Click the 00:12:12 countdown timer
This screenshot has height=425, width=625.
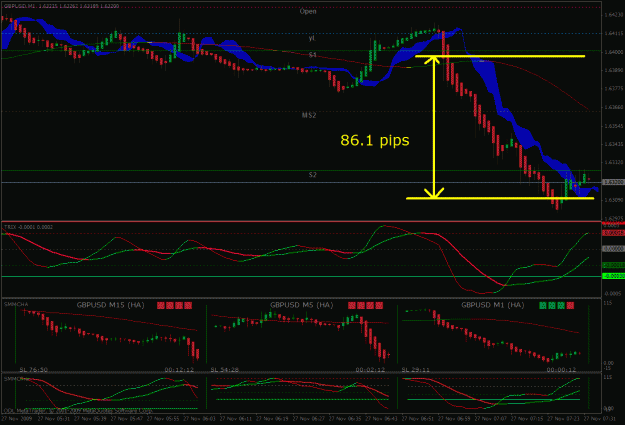tap(179, 370)
